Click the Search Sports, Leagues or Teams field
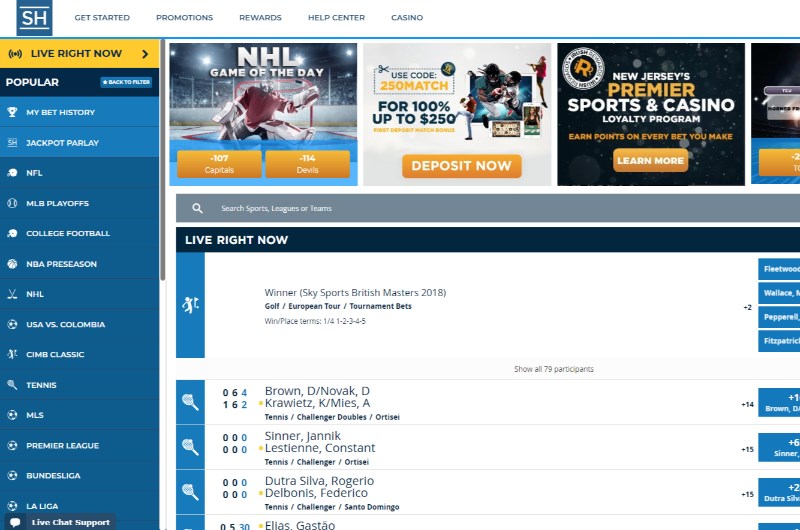The height and width of the screenshot is (530, 800). (x=488, y=208)
